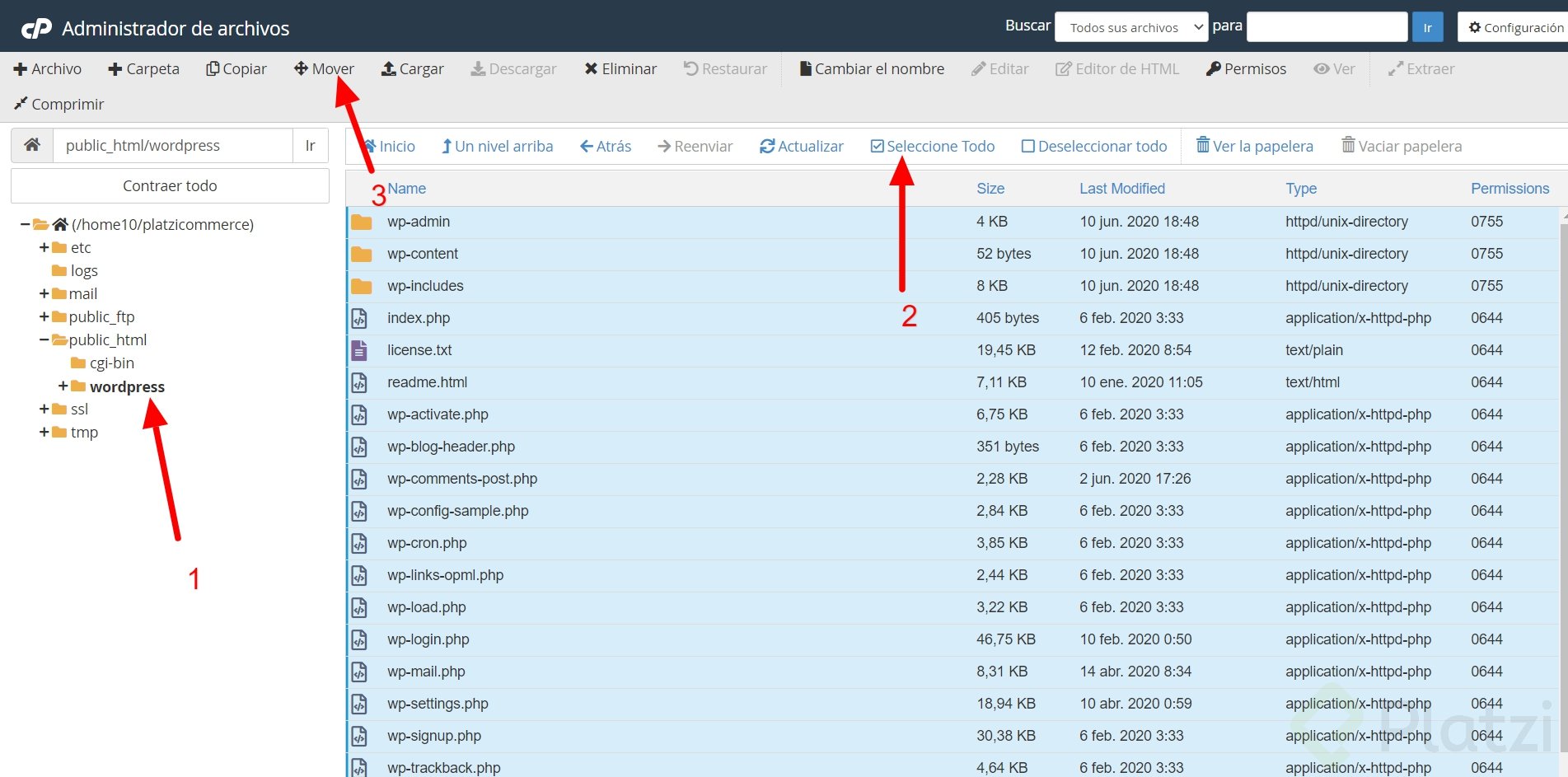This screenshot has width=1568, height=777.
Task: Click the wp-cron.php file icon
Action: 359,543
